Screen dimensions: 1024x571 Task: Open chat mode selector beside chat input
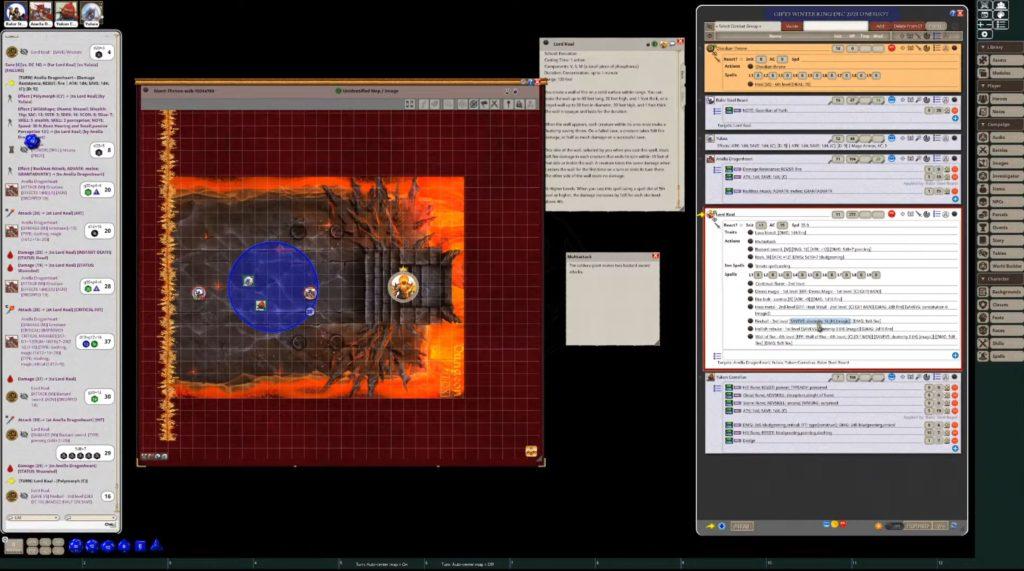pos(32,517)
